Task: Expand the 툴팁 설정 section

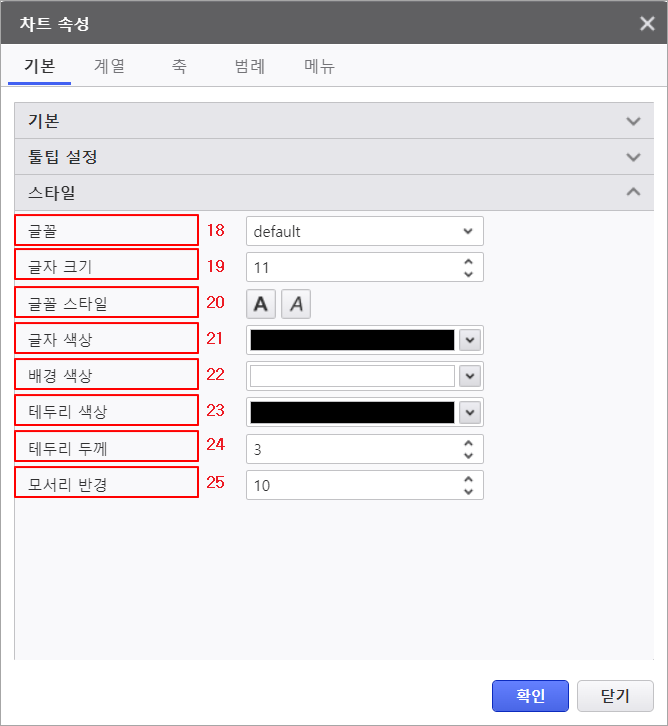Action: [632, 157]
